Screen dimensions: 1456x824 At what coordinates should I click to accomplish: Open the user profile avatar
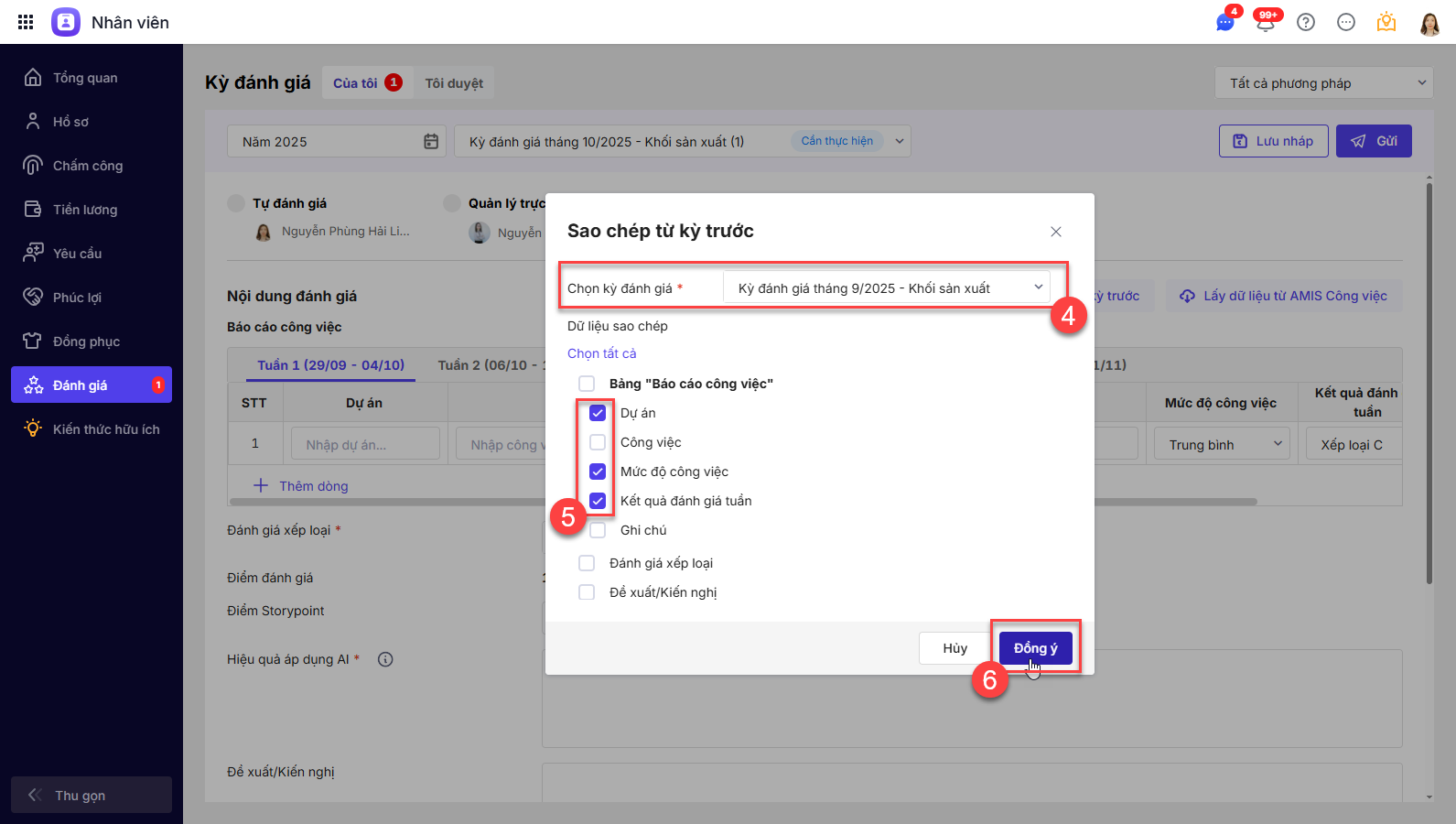1429,23
